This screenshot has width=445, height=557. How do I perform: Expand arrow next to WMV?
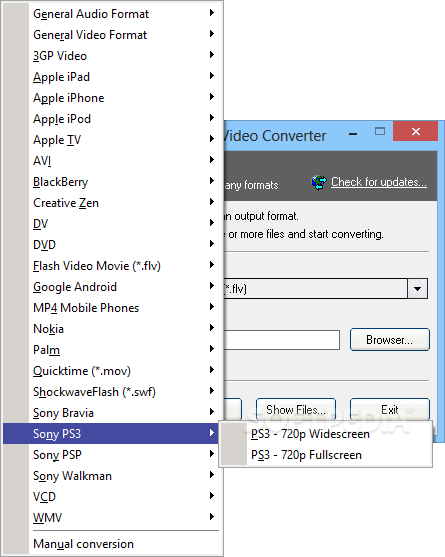point(212,516)
